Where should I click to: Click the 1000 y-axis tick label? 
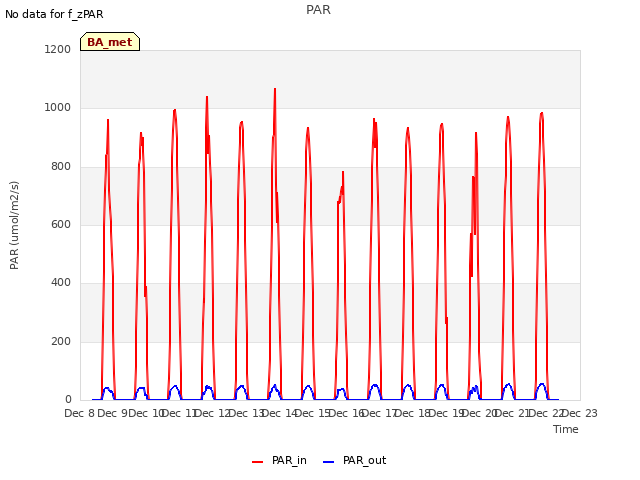(x=58, y=108)
